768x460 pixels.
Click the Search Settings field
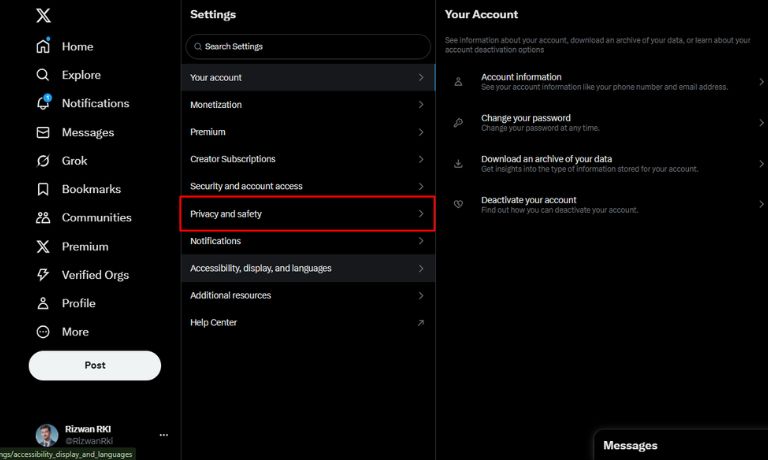pyautogui.click(x=308, y=47)
